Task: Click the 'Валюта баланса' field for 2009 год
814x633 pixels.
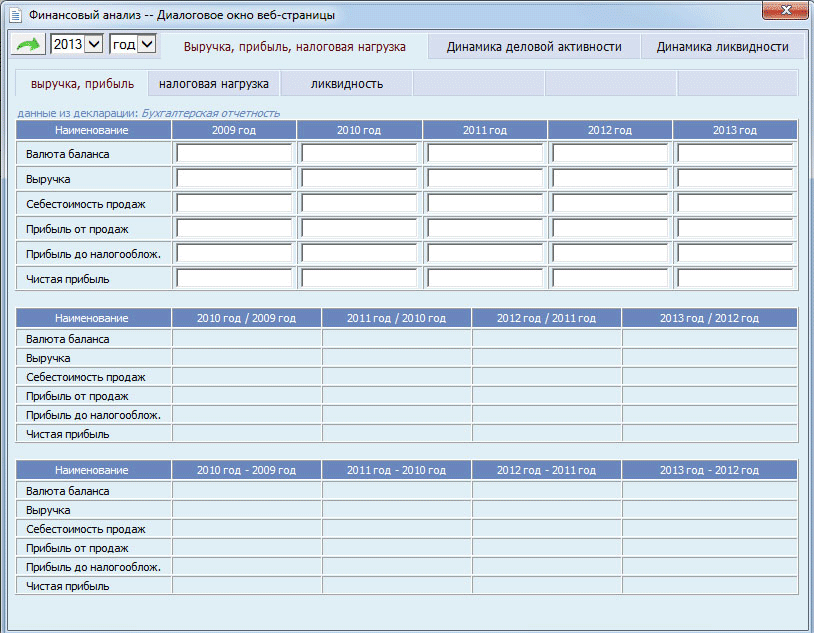Action: [x=234, y=154]
